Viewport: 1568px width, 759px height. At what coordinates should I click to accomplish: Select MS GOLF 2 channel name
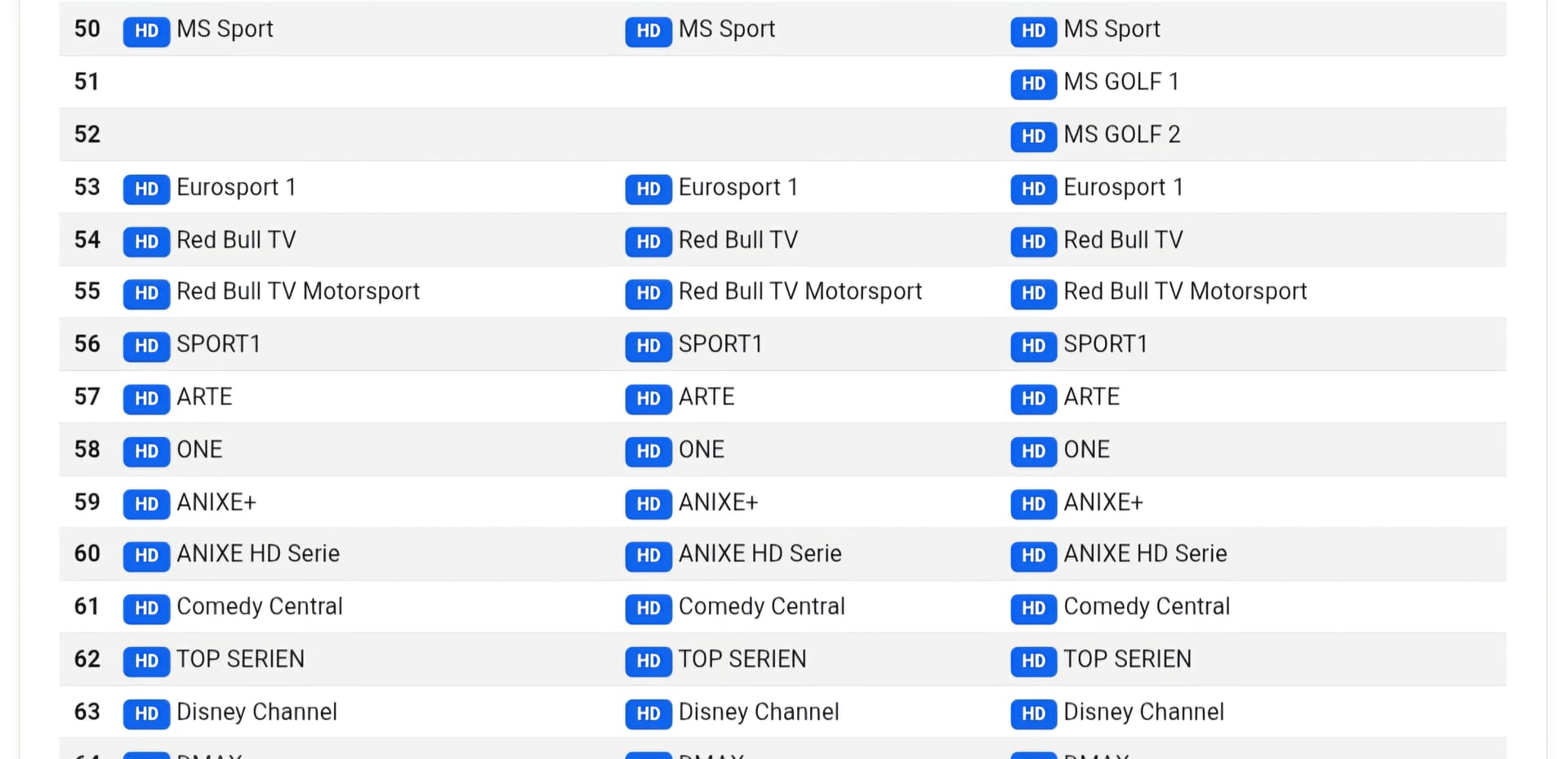(x=1121, y=134)
